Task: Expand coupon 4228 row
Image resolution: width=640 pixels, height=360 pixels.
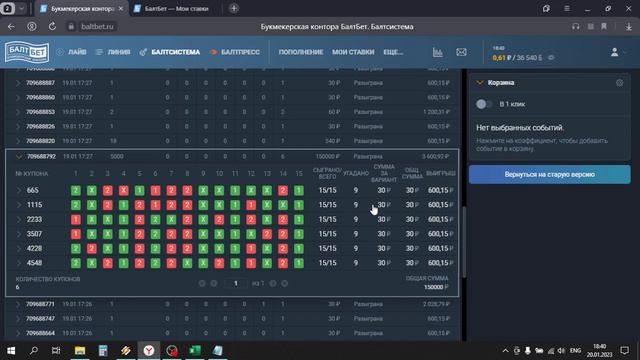Action: pos(18,249)
